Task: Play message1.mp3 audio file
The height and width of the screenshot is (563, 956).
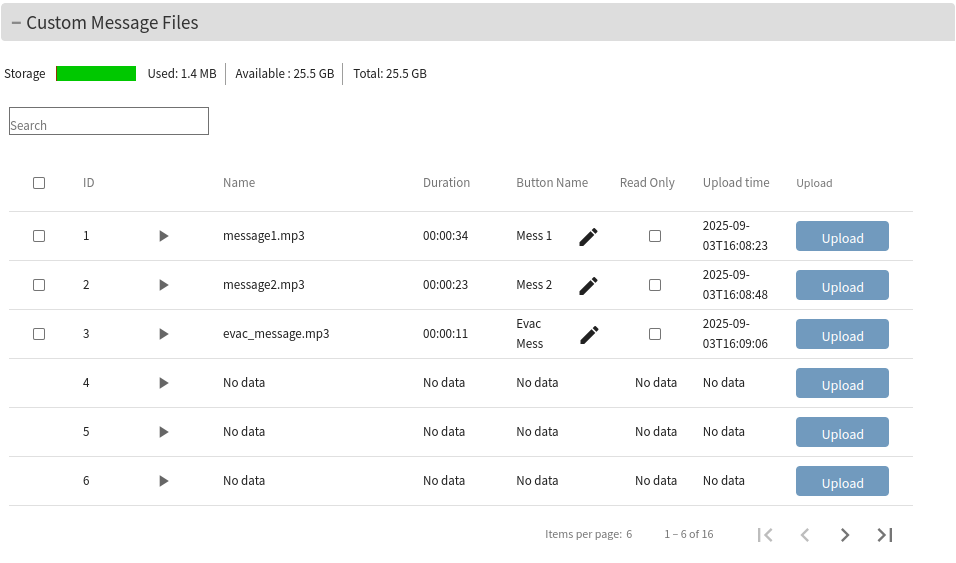Action: [x=164, y=236]
